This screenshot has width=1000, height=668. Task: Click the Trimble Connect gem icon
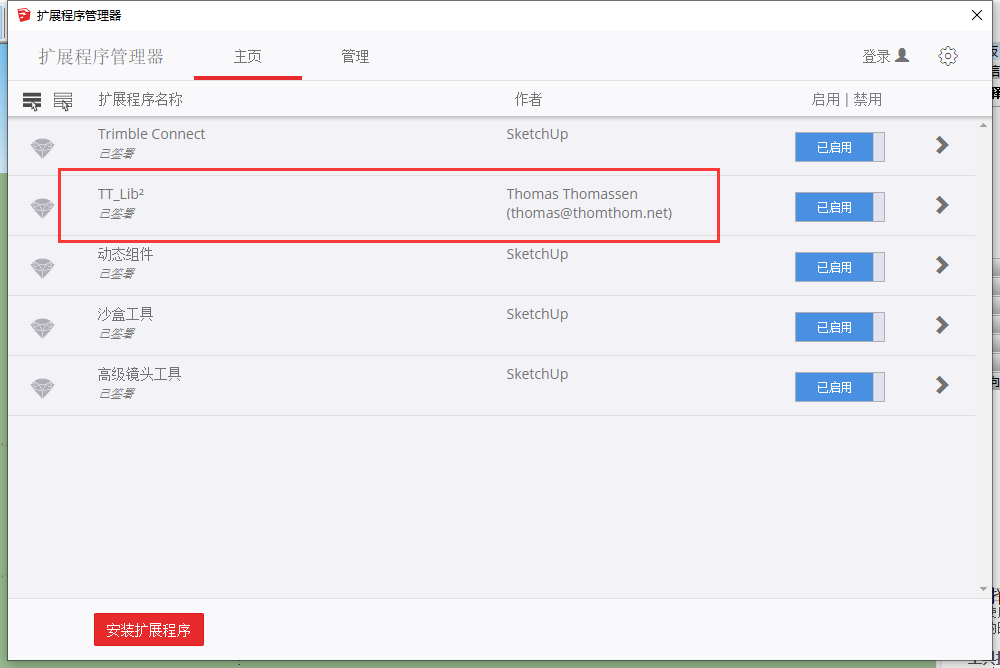(x=42, y=148)
